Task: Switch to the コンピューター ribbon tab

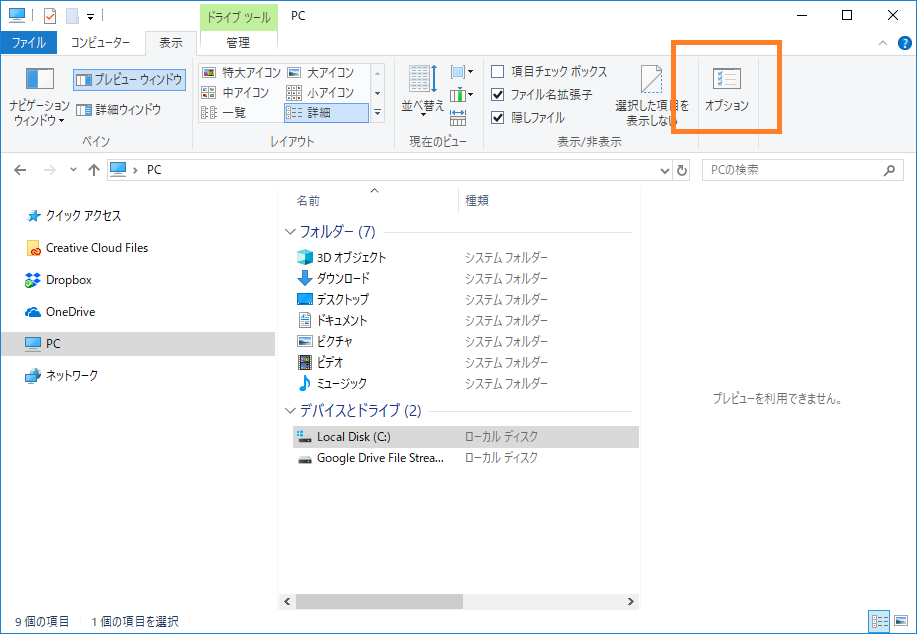Action: 100,43
